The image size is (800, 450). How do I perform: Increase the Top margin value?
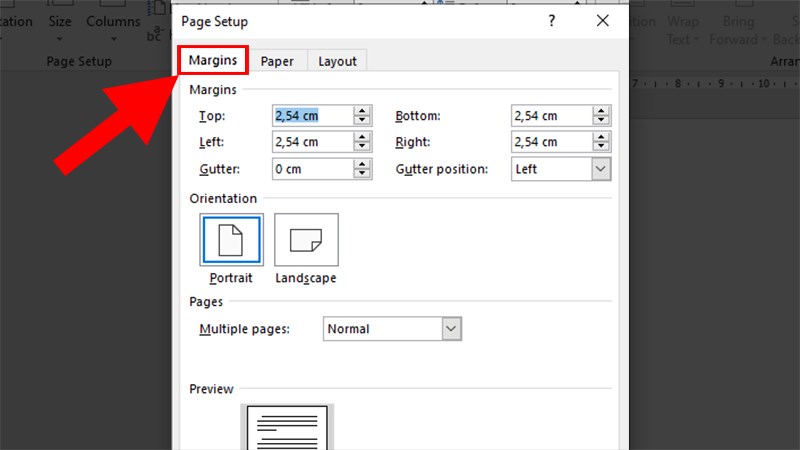point(362,111)
